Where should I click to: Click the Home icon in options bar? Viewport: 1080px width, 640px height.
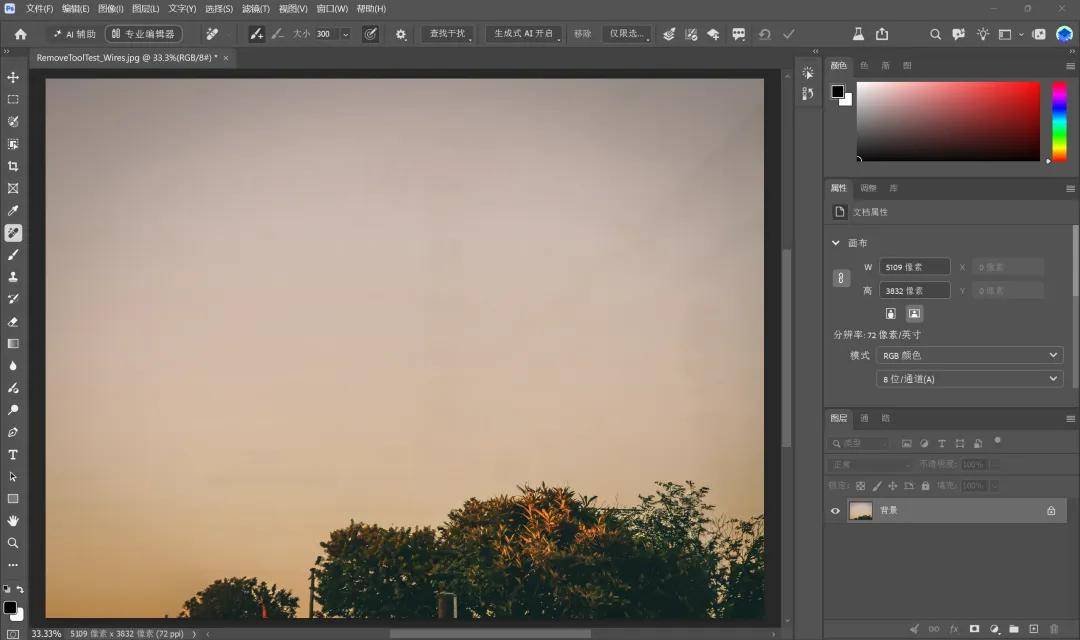[x=21, y=34]
